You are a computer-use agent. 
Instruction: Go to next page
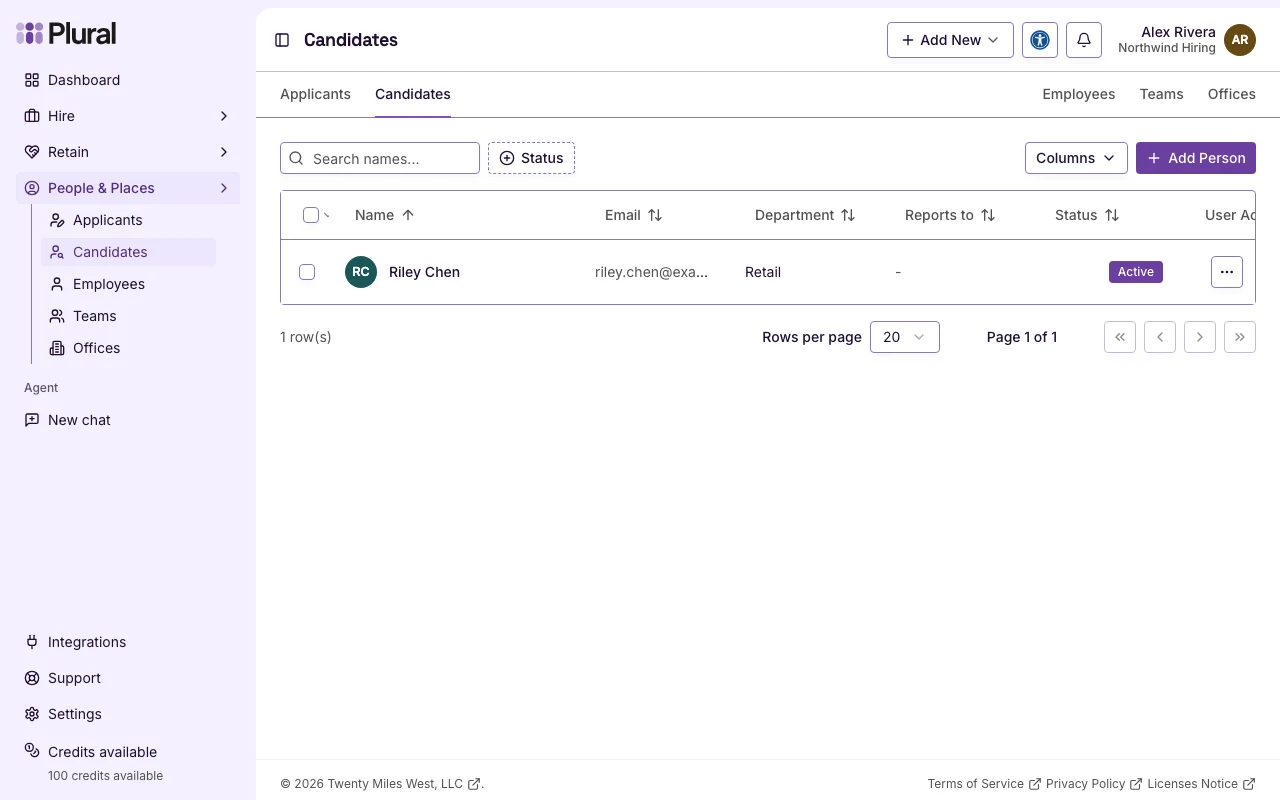1200,337
